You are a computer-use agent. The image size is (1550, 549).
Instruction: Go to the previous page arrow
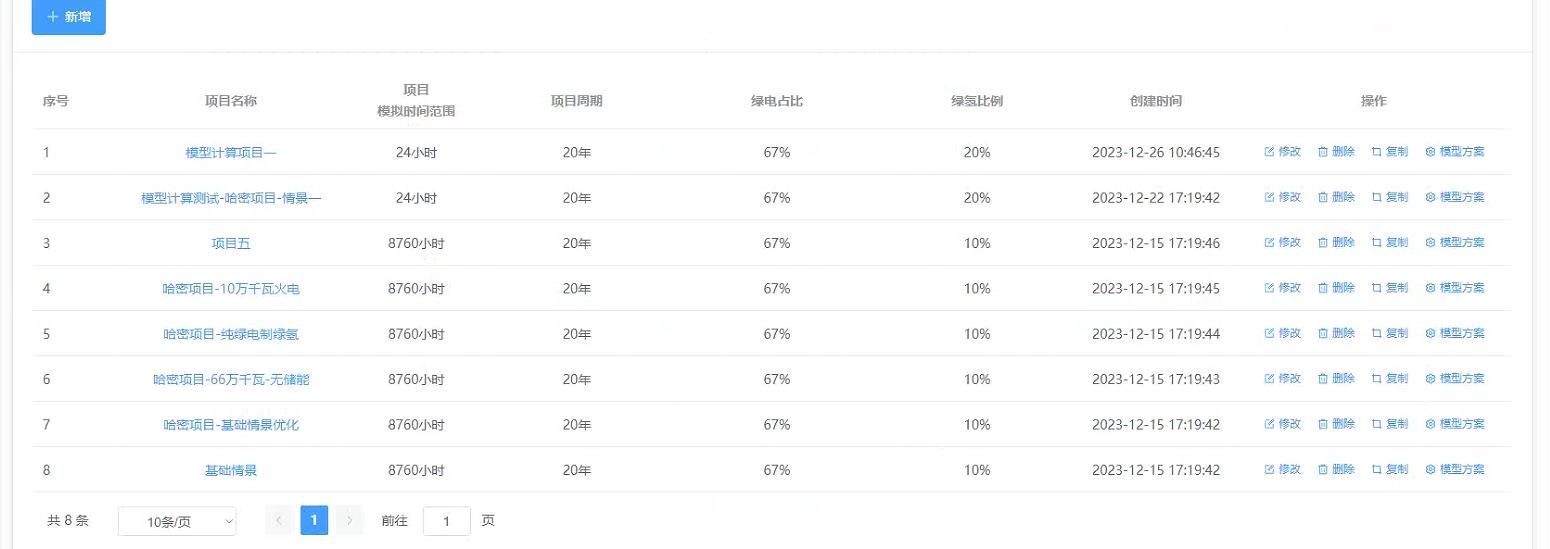click(x=279, y=520)
